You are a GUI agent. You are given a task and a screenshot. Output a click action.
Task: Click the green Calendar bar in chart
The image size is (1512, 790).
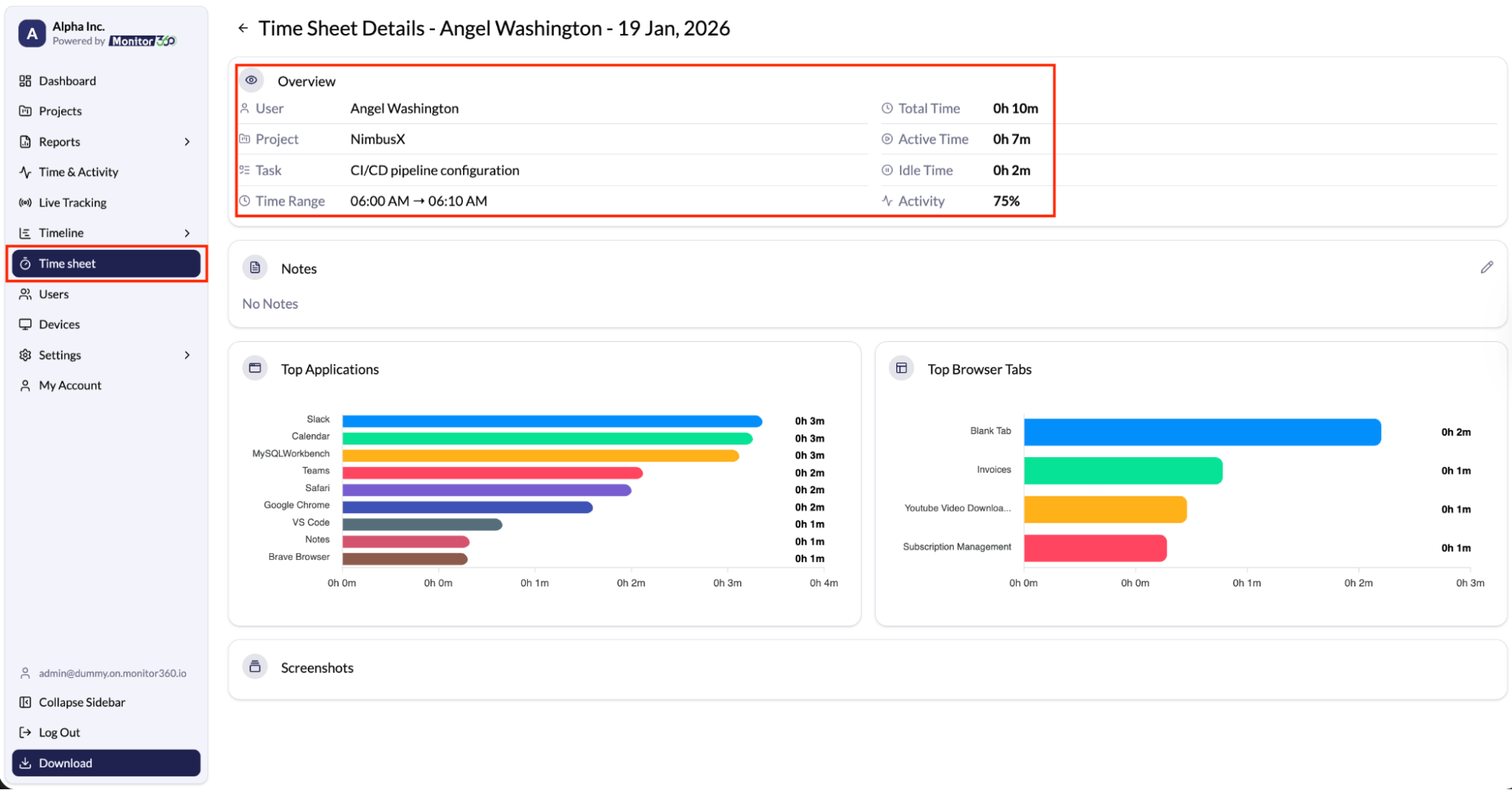[x=548, y=438]
